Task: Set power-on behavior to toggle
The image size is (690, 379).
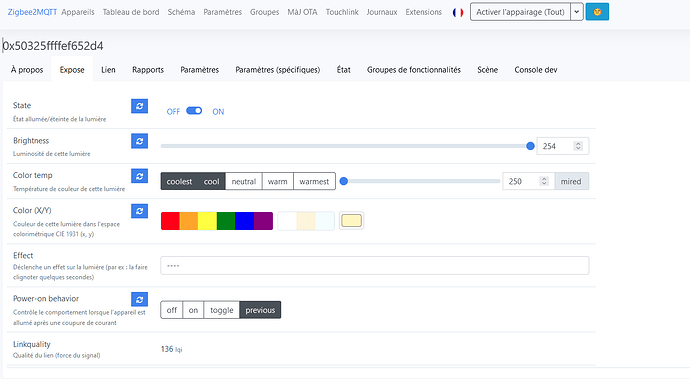Action: (222, 310)
